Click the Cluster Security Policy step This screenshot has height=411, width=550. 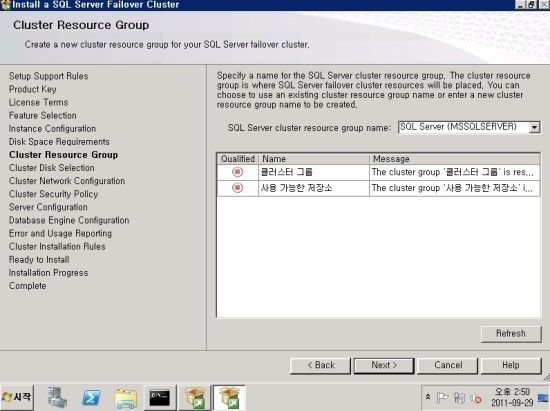coord(53,194)
